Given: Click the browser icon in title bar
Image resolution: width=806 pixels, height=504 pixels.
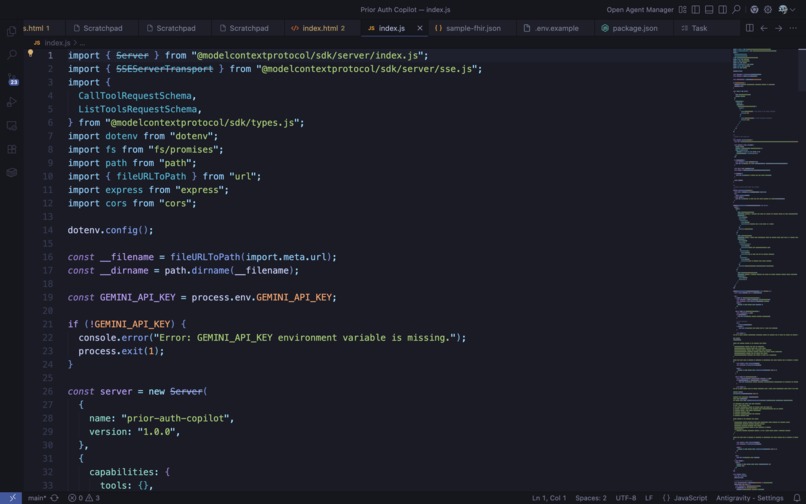Looking at the screenshot, I should 754,10.
